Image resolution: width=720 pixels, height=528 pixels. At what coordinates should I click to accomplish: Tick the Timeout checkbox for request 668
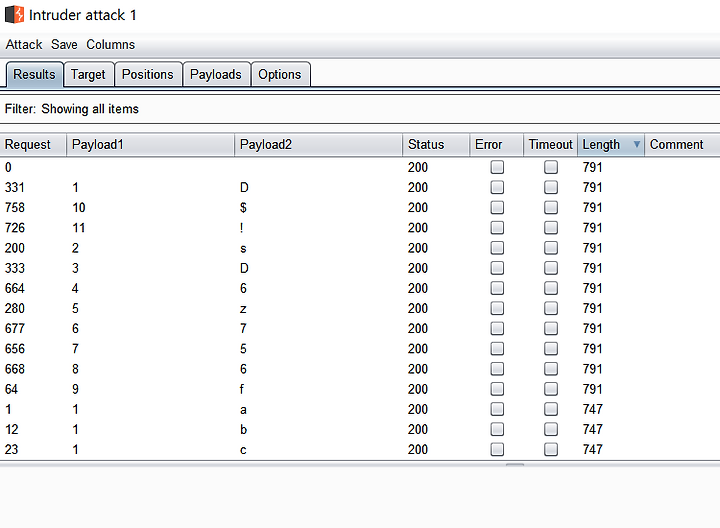[551, 369]
